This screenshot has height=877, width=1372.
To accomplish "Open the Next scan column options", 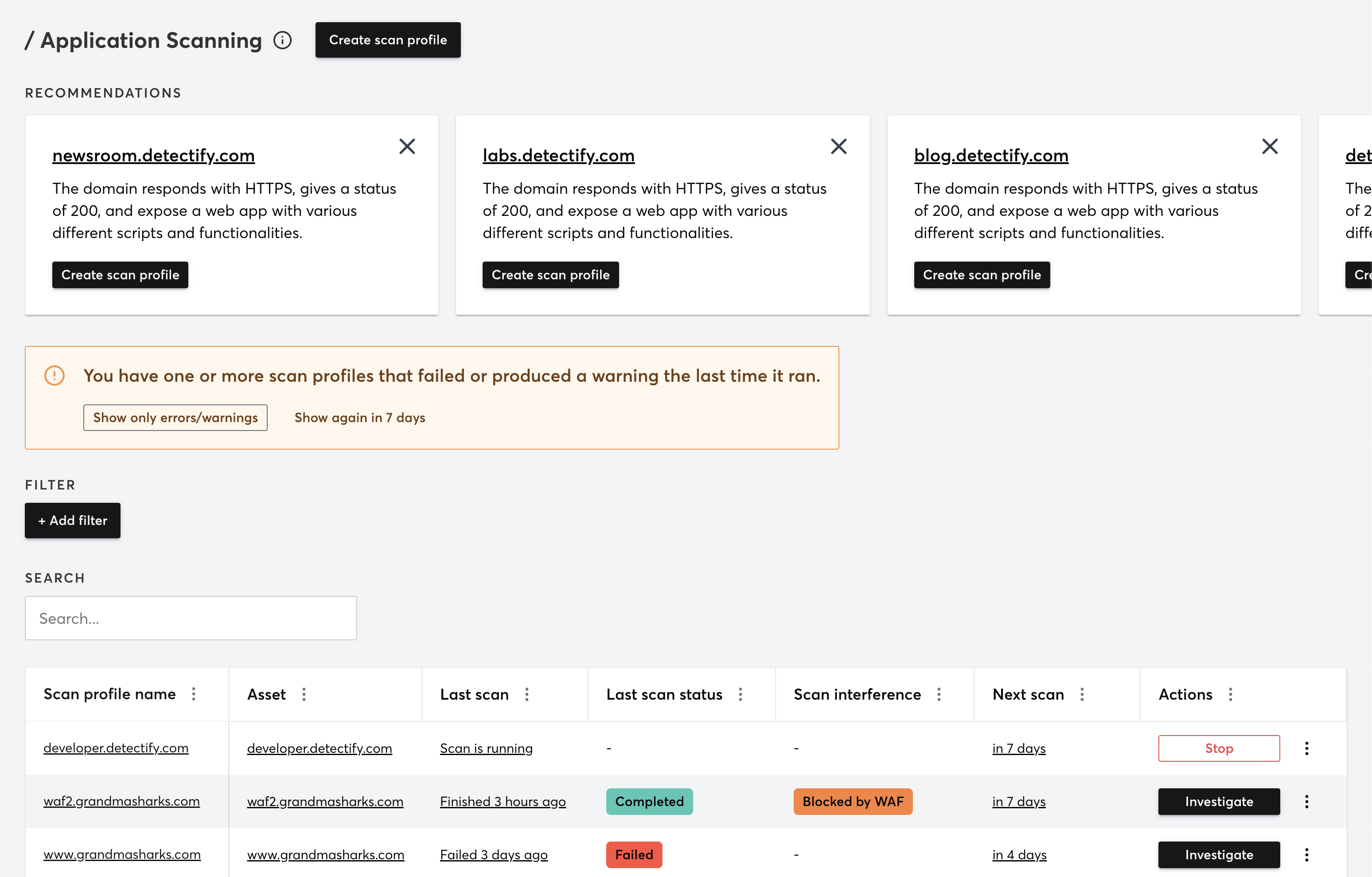I will pos(1081,694).
